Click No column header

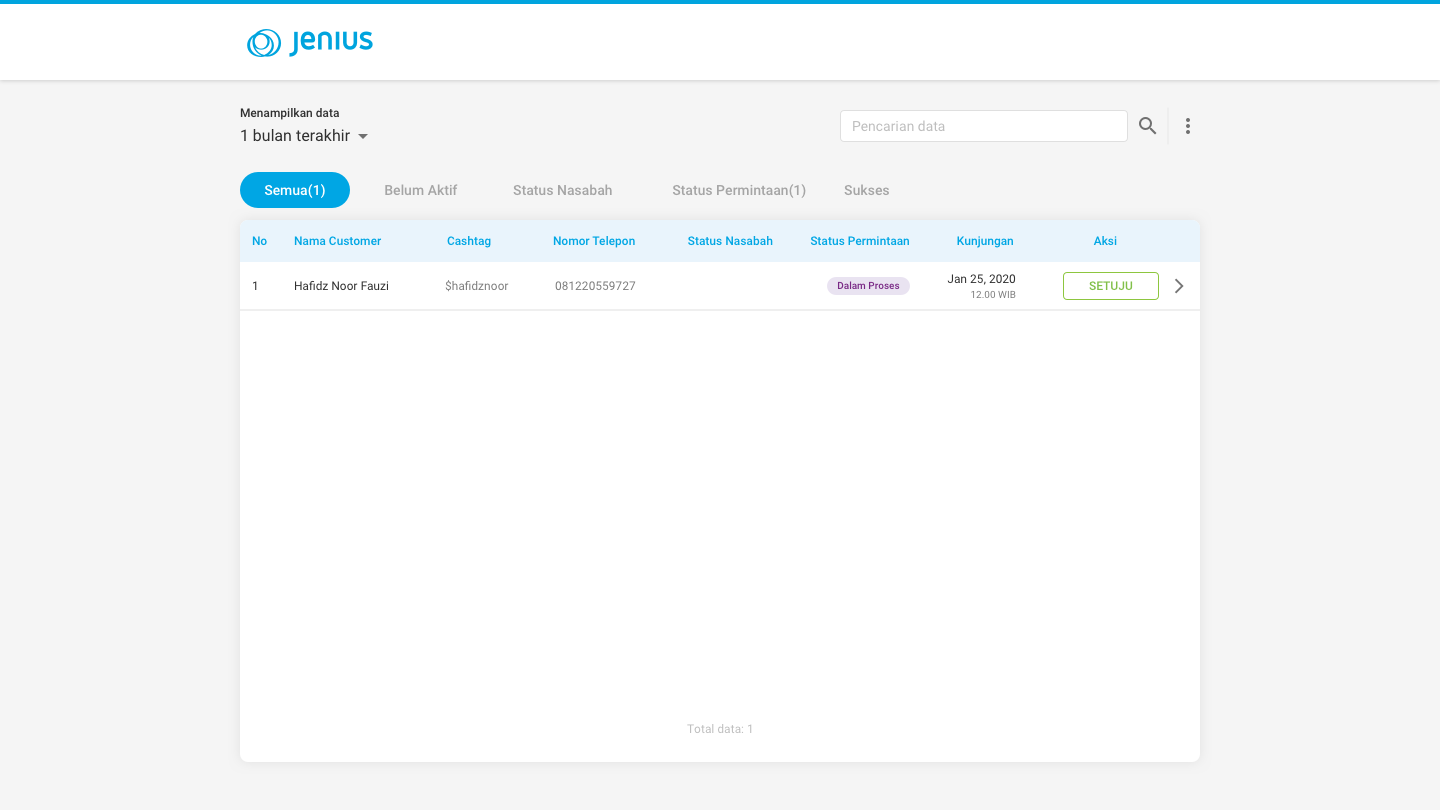tap(260, 241)
